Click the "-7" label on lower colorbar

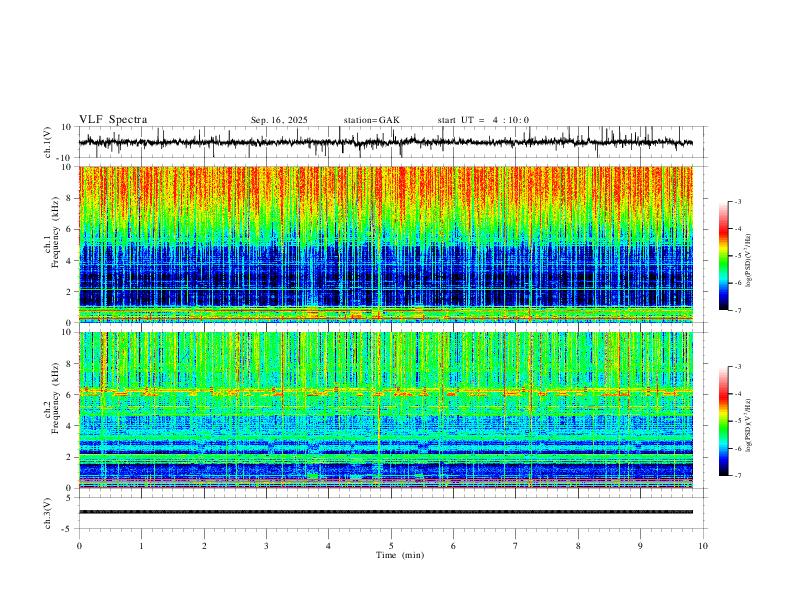[x=737, y=476]
